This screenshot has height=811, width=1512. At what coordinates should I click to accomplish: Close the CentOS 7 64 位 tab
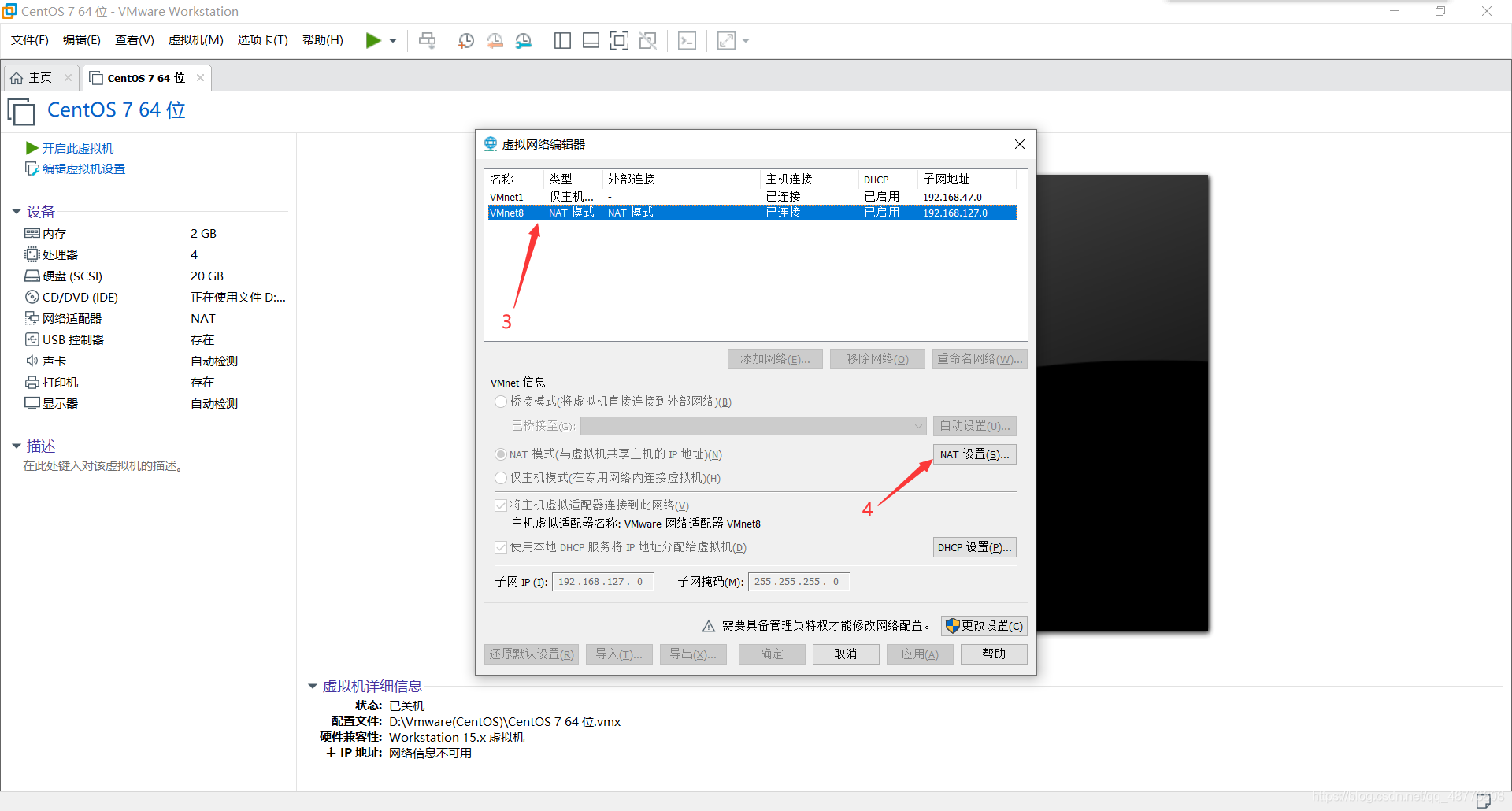pyautogui.click(x=201, y=77)
